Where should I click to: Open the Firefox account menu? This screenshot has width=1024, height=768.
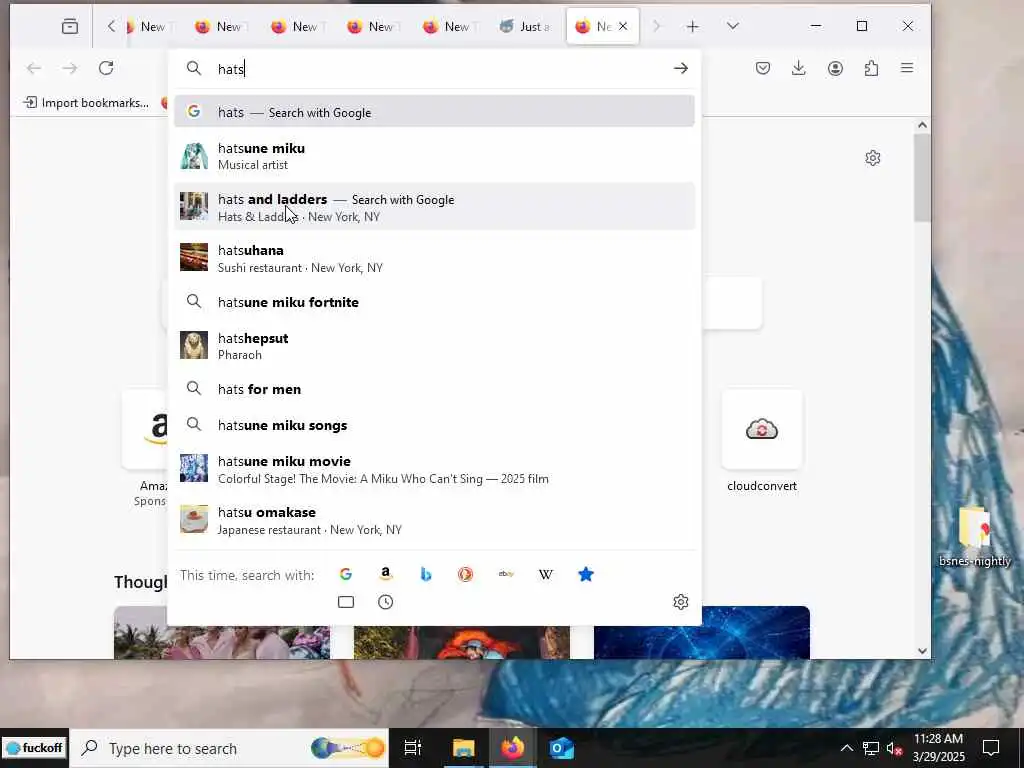[835, 68]
